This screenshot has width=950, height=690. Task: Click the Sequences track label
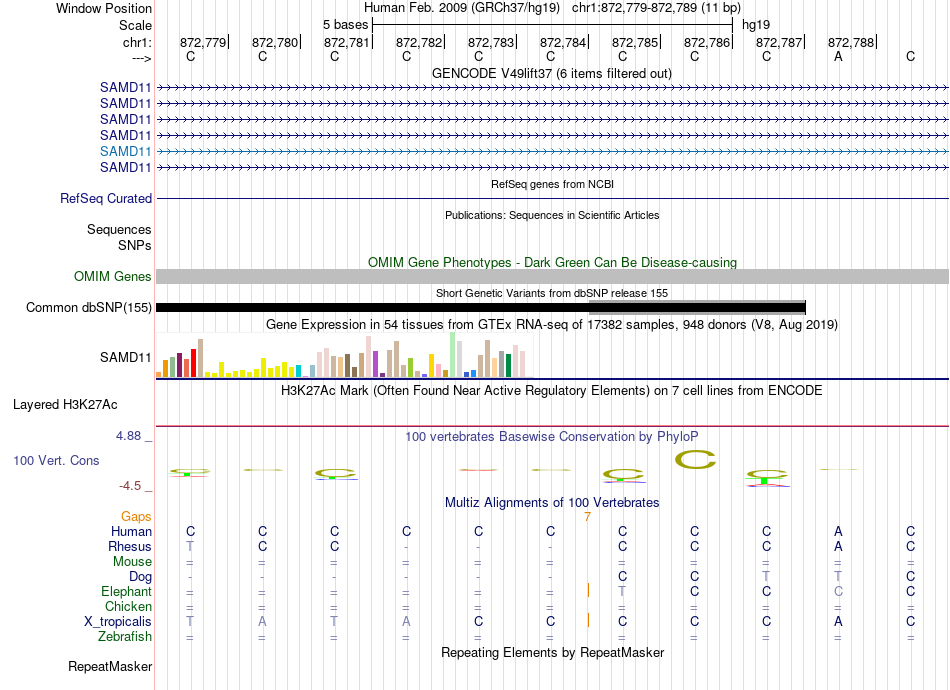pyautogui.click(x=119, y=230)
